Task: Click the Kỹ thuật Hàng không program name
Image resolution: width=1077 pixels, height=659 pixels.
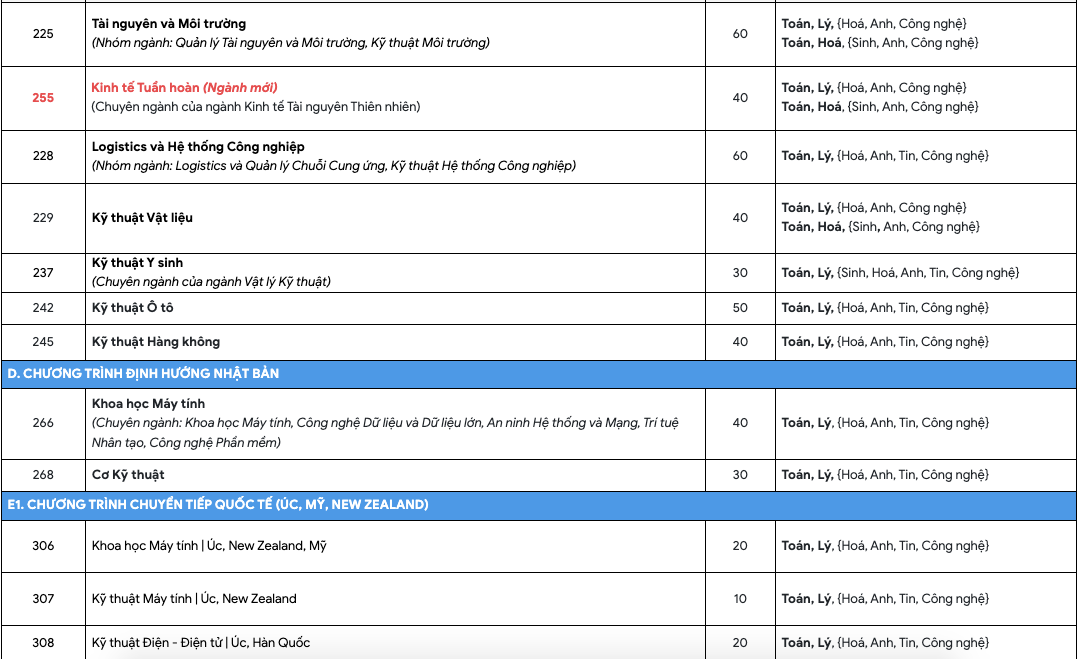Action: 155,342
